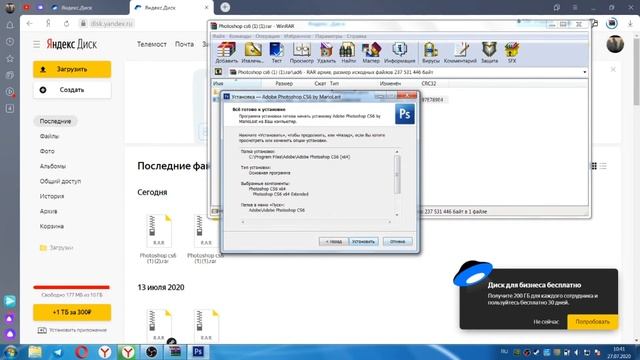640x360 pixels.
Task: Open Telegram from taskbar
Action: (58, 352)
